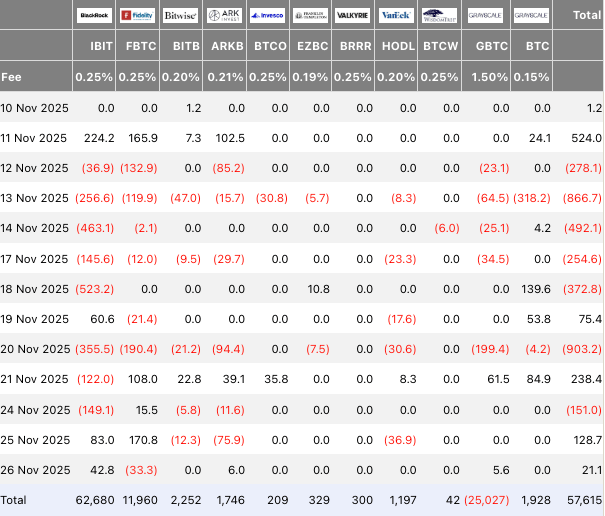Click the (903.2) total on 20 Nov
The image size is (605, 516).
pyautogui.click(x=582, y=349)
